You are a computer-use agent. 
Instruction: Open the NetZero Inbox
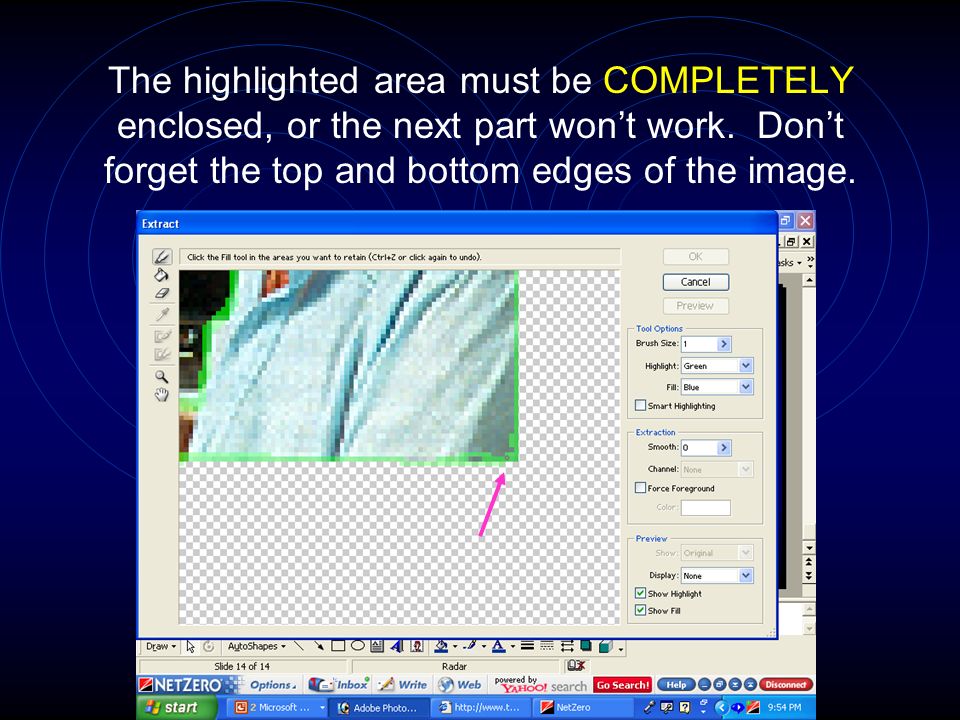click(339, 685)
